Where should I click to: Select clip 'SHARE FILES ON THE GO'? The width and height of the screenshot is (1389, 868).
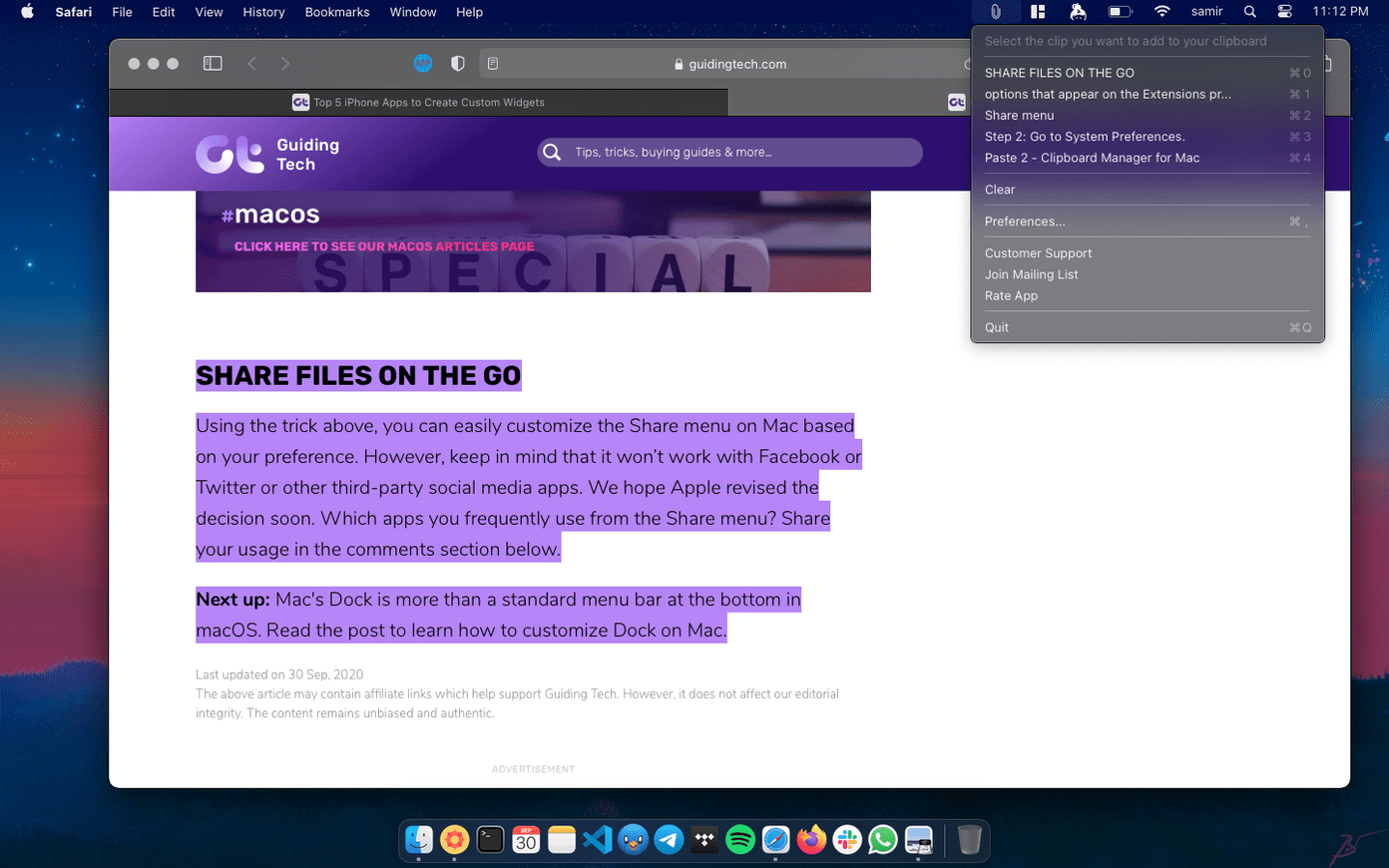click(1148, 73)
